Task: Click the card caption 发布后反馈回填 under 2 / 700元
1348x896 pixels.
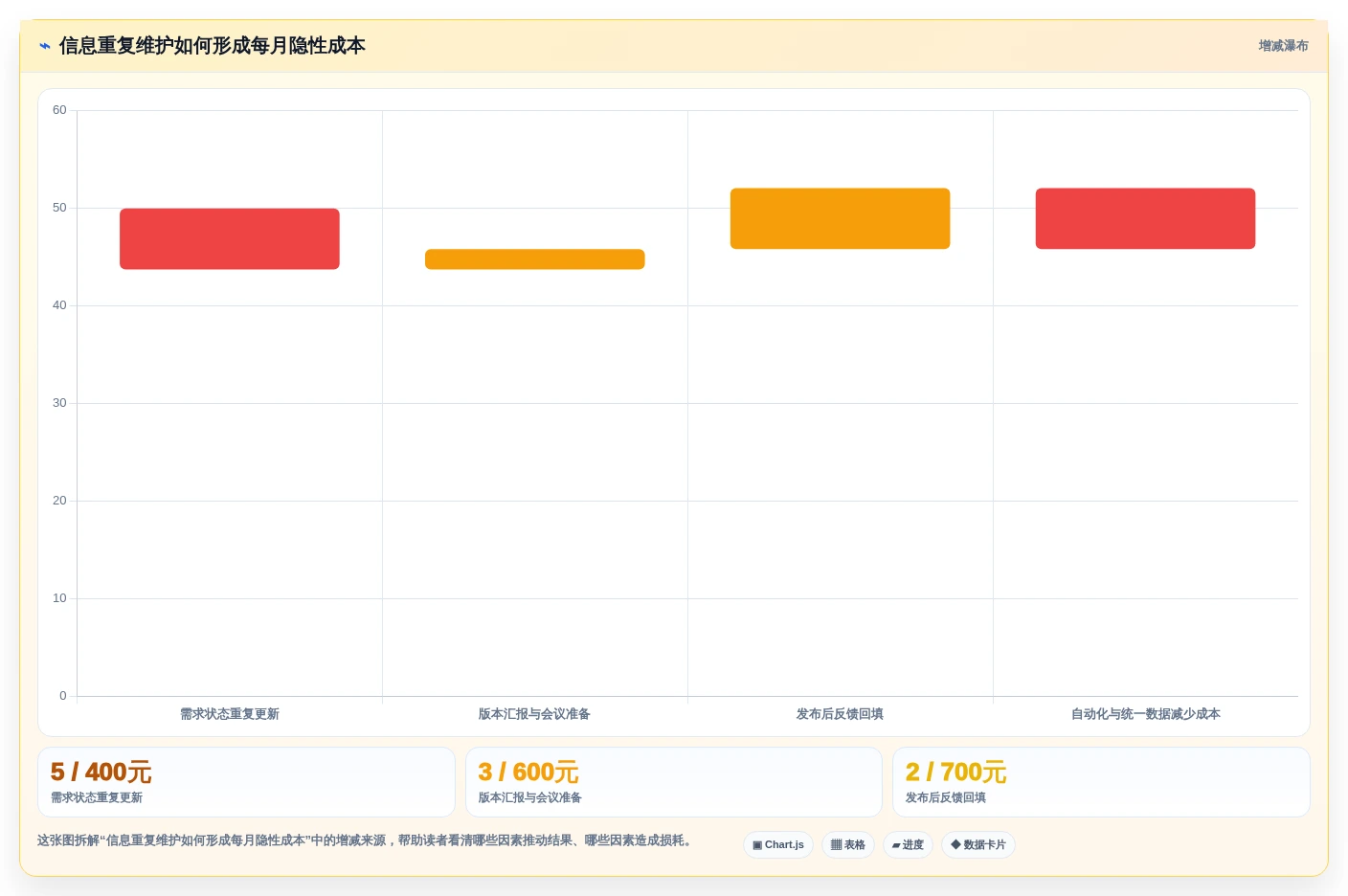Action: click(946, 797)
